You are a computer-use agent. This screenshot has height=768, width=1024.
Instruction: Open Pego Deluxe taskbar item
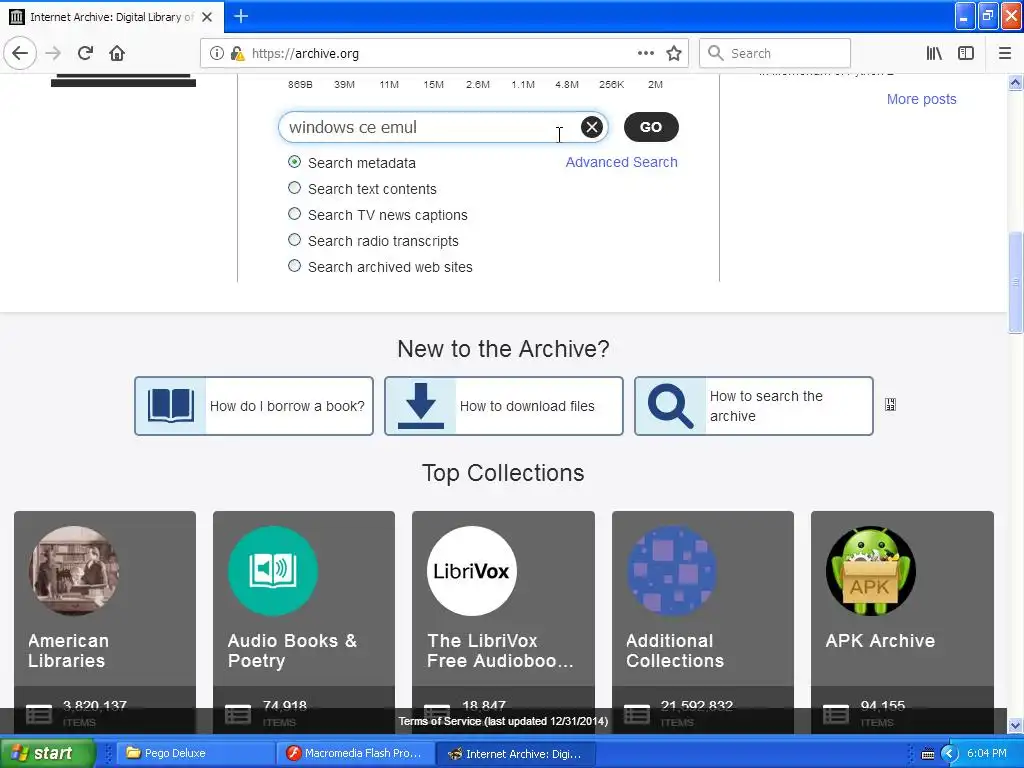194,753
